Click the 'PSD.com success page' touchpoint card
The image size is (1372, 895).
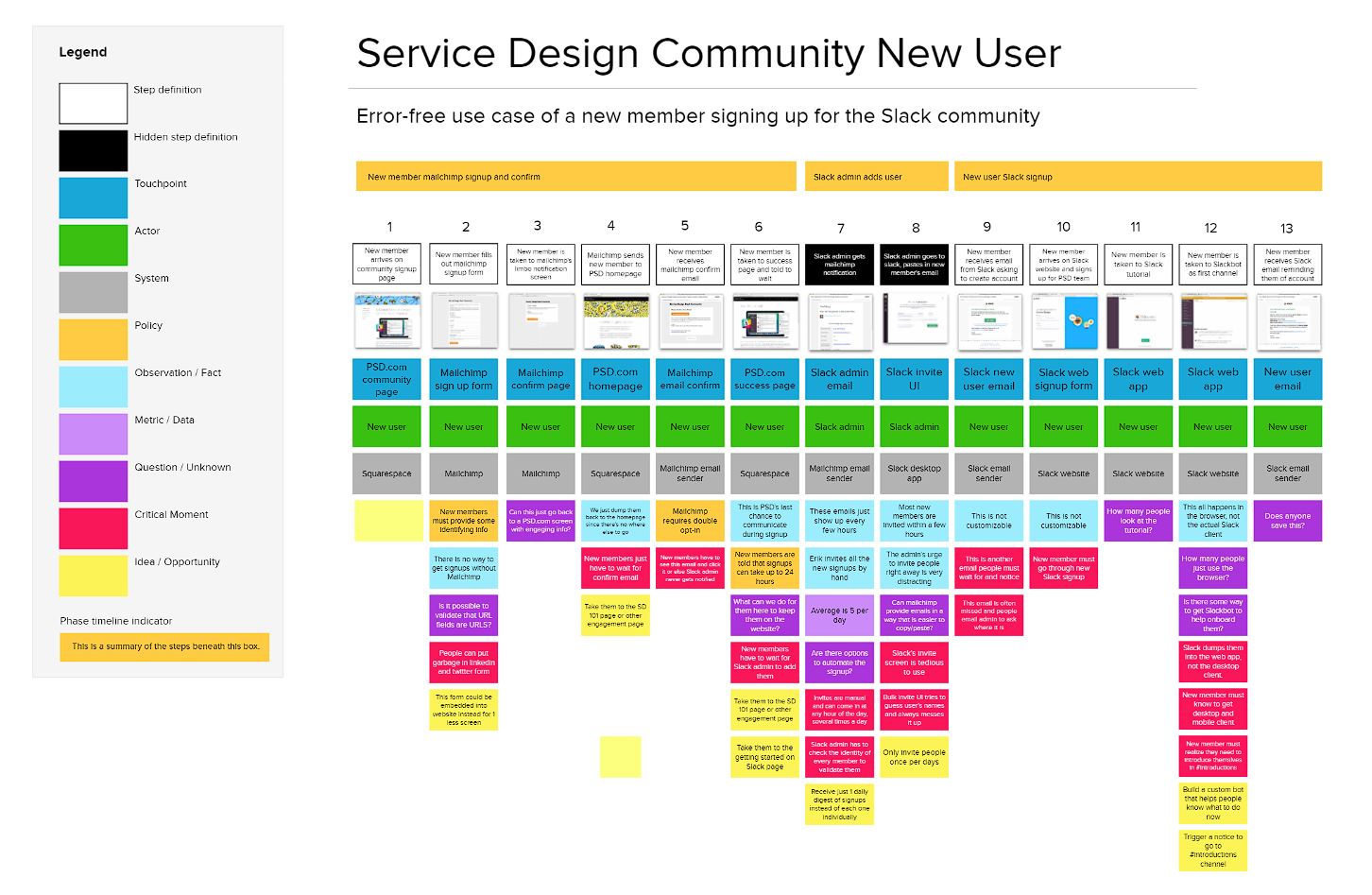765,379
